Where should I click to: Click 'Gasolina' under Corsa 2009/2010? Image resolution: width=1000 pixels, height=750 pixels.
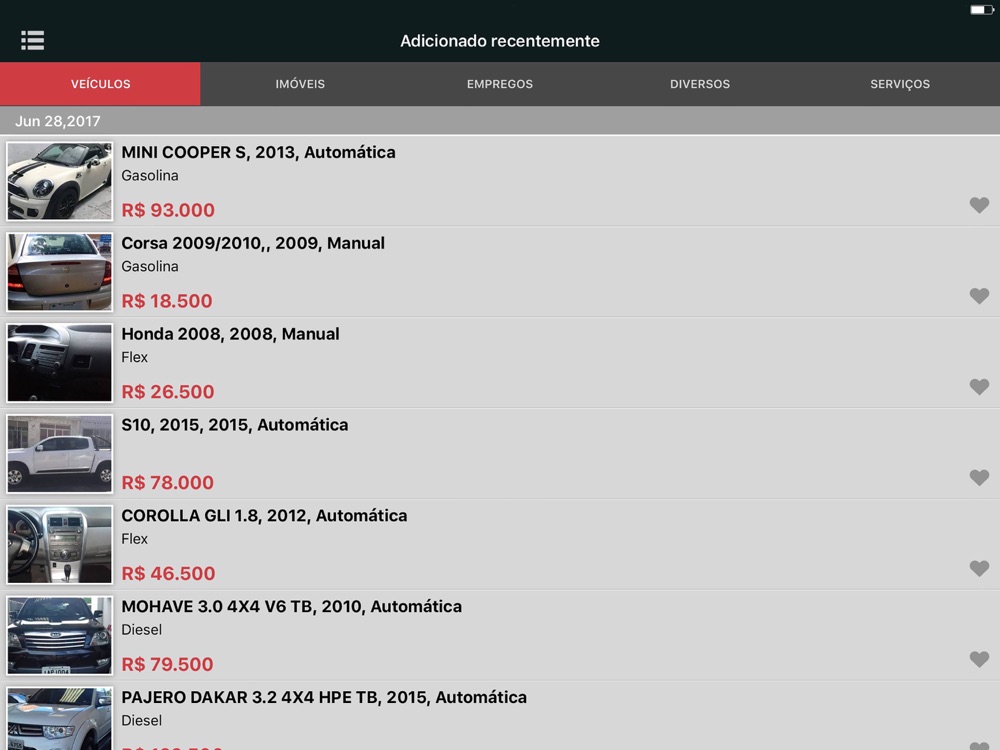150,267
